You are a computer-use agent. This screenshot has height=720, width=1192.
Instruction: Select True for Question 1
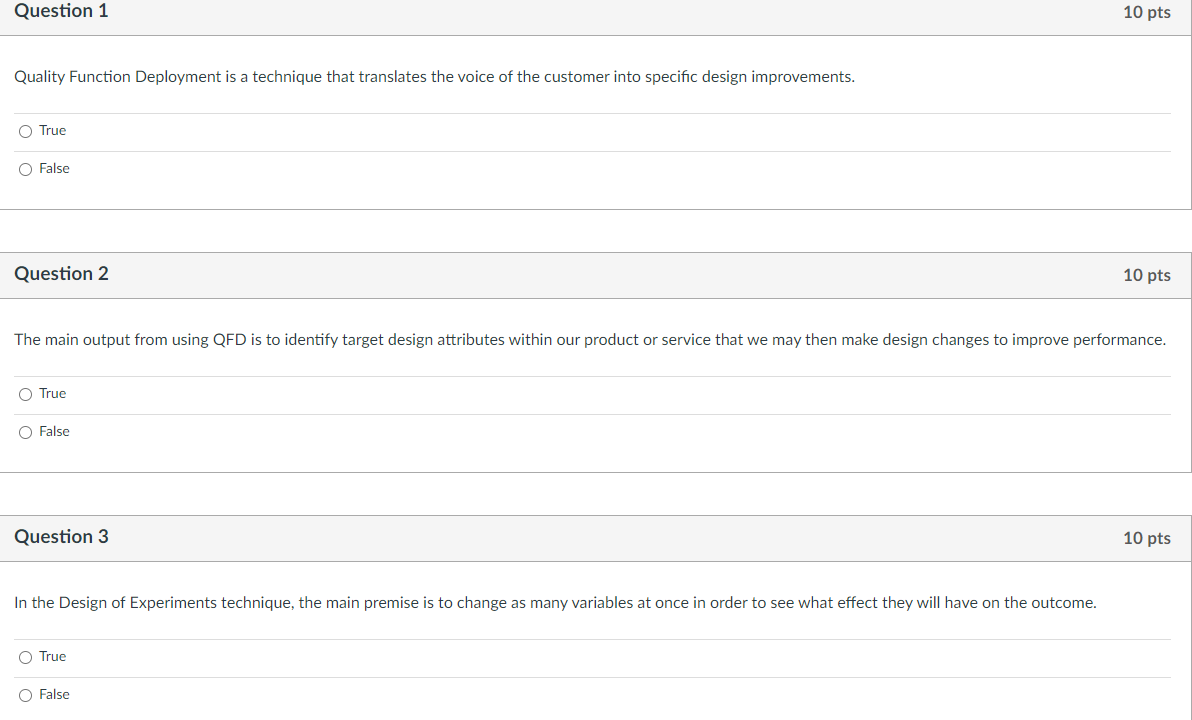[25, 130]
